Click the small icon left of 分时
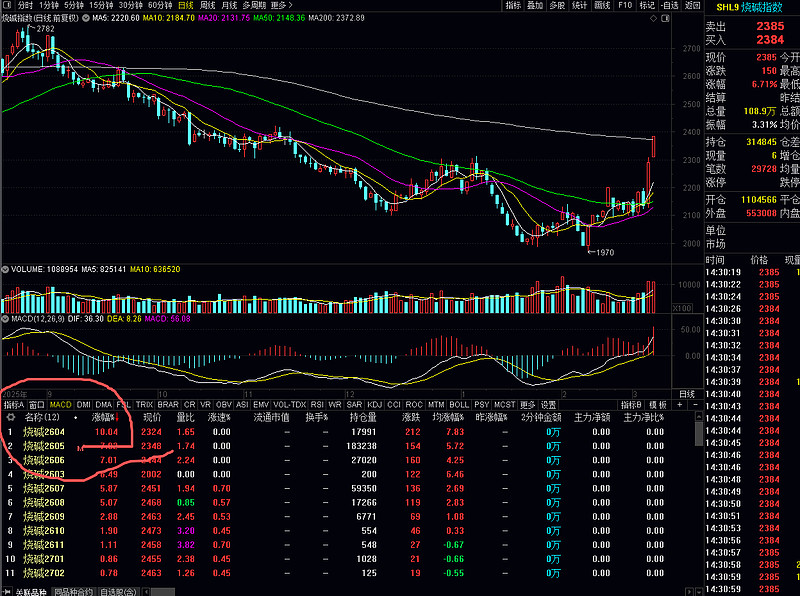The image size is (800, 596). 8,5
